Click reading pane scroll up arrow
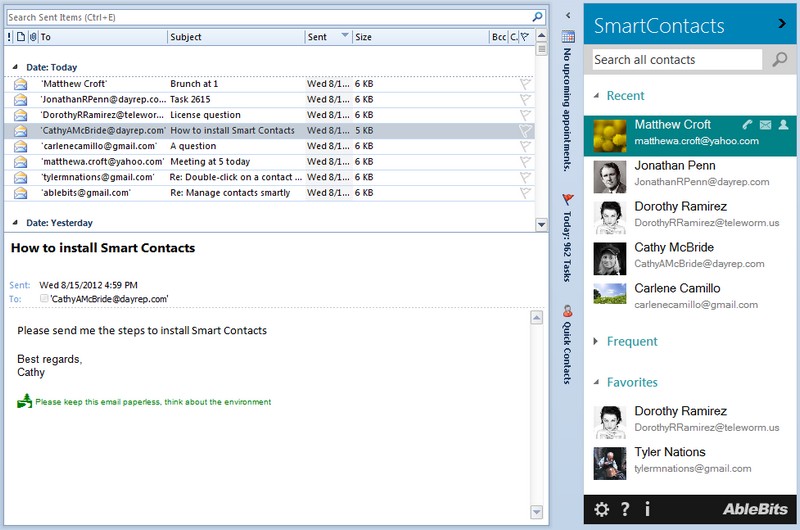The image size is (800, 530). (x=537, y=317)
